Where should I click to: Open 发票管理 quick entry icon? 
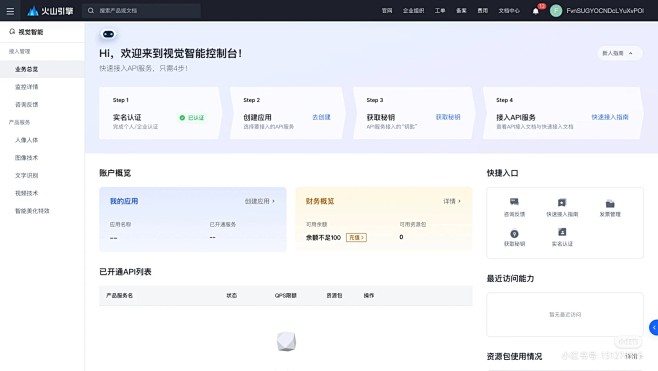point(610,204)
